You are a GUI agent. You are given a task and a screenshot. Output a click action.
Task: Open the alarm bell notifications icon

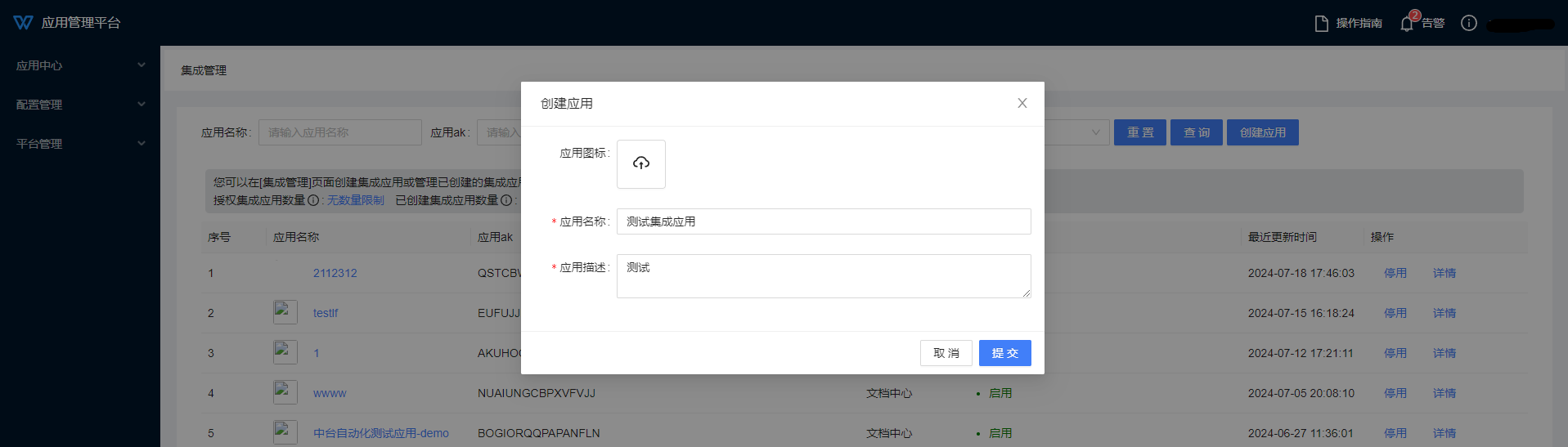point(1407,23)
